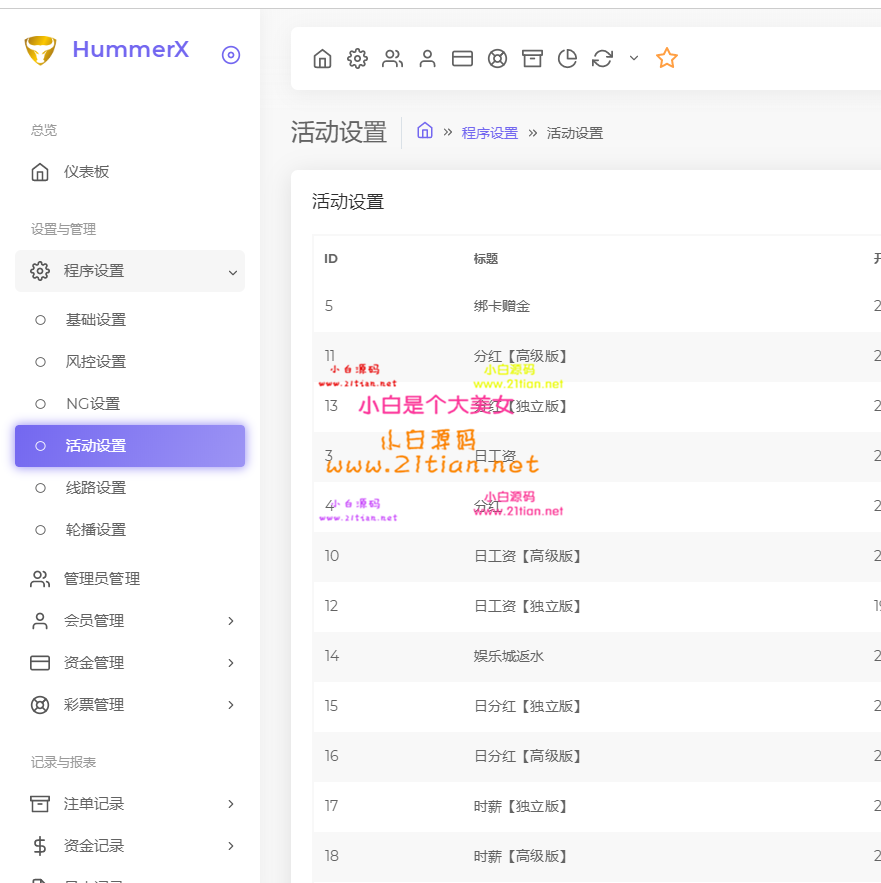This screenshot has height=883, width=881.
Task: Open 管理员管理 in the sidebar
Action: pos(102,579)
